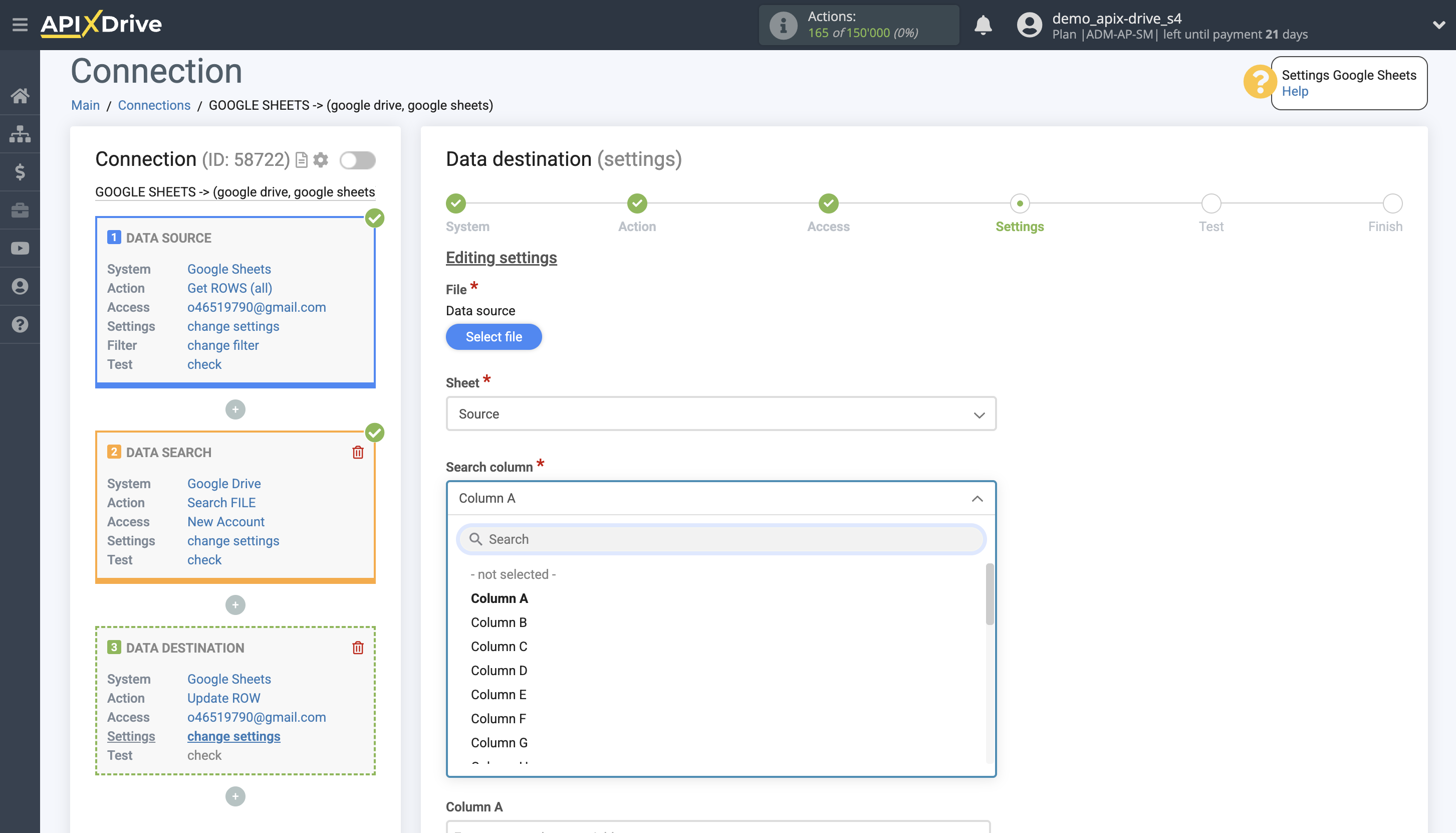Viewport: 1456px width, 833px height.
Task: Click Data Source change settings link
Action: click(233, 326)
